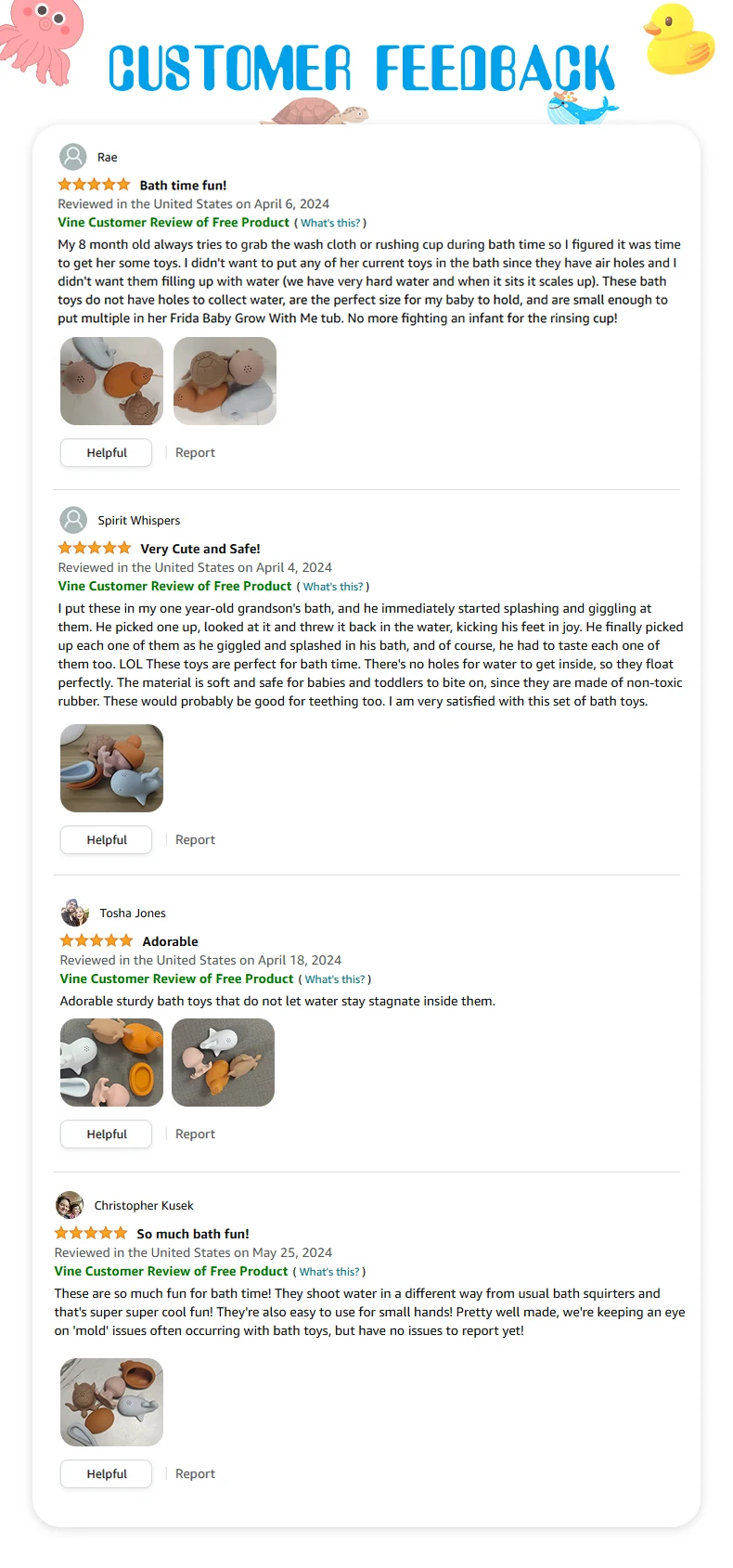Report Rae's review

pyautogui.click(x=195, y=452)
